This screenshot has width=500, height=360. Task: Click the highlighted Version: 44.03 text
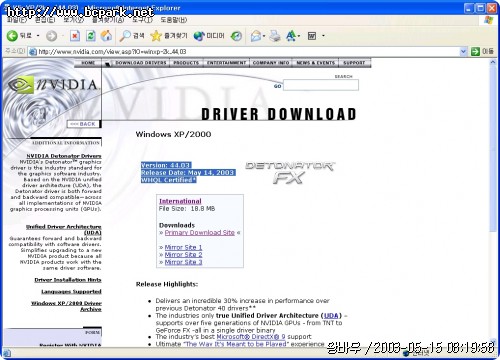166,165
